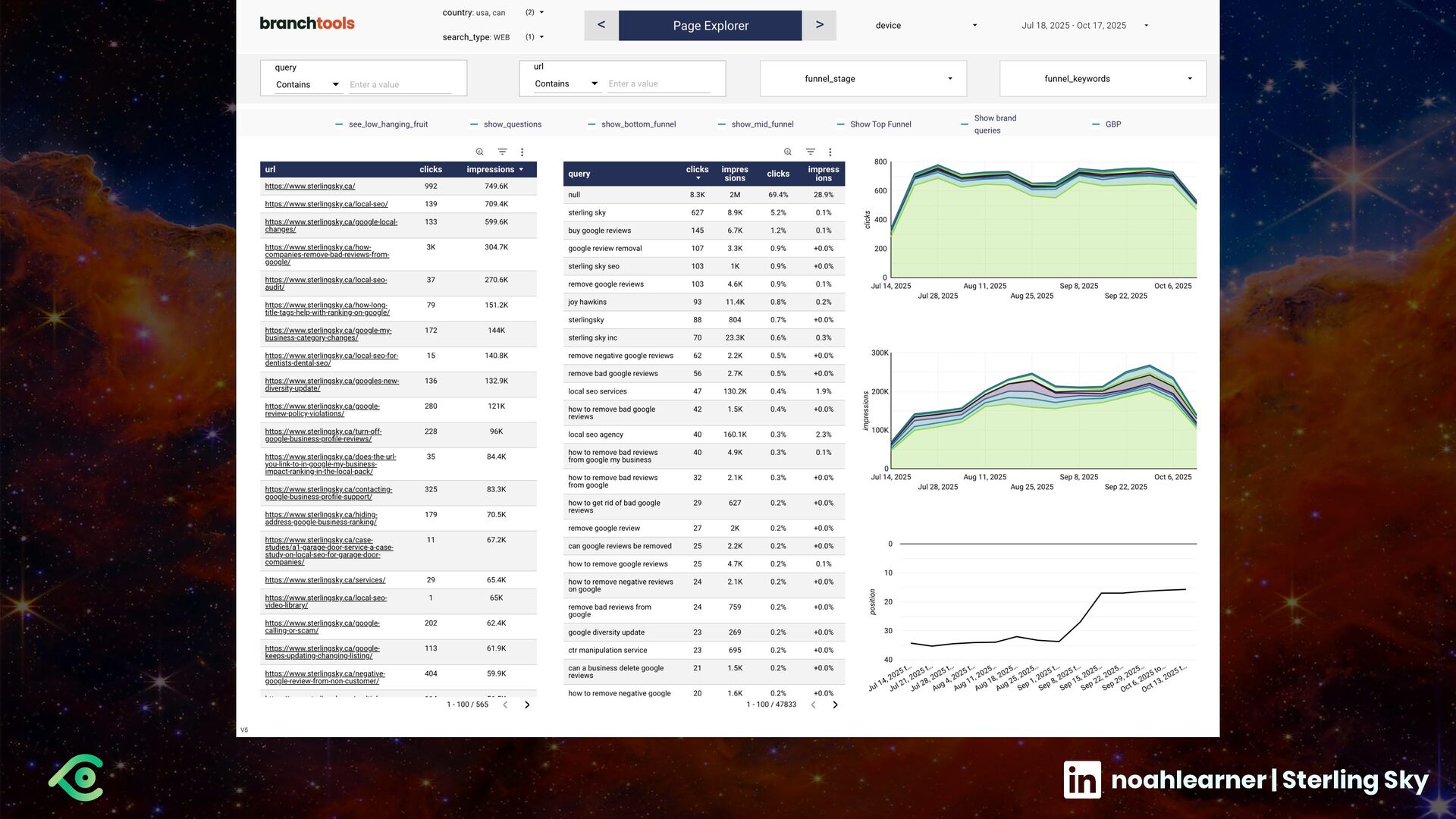This screenshot has height=819, width=1456.
Task: Open query table three-dot options menu
Action: 830,152
